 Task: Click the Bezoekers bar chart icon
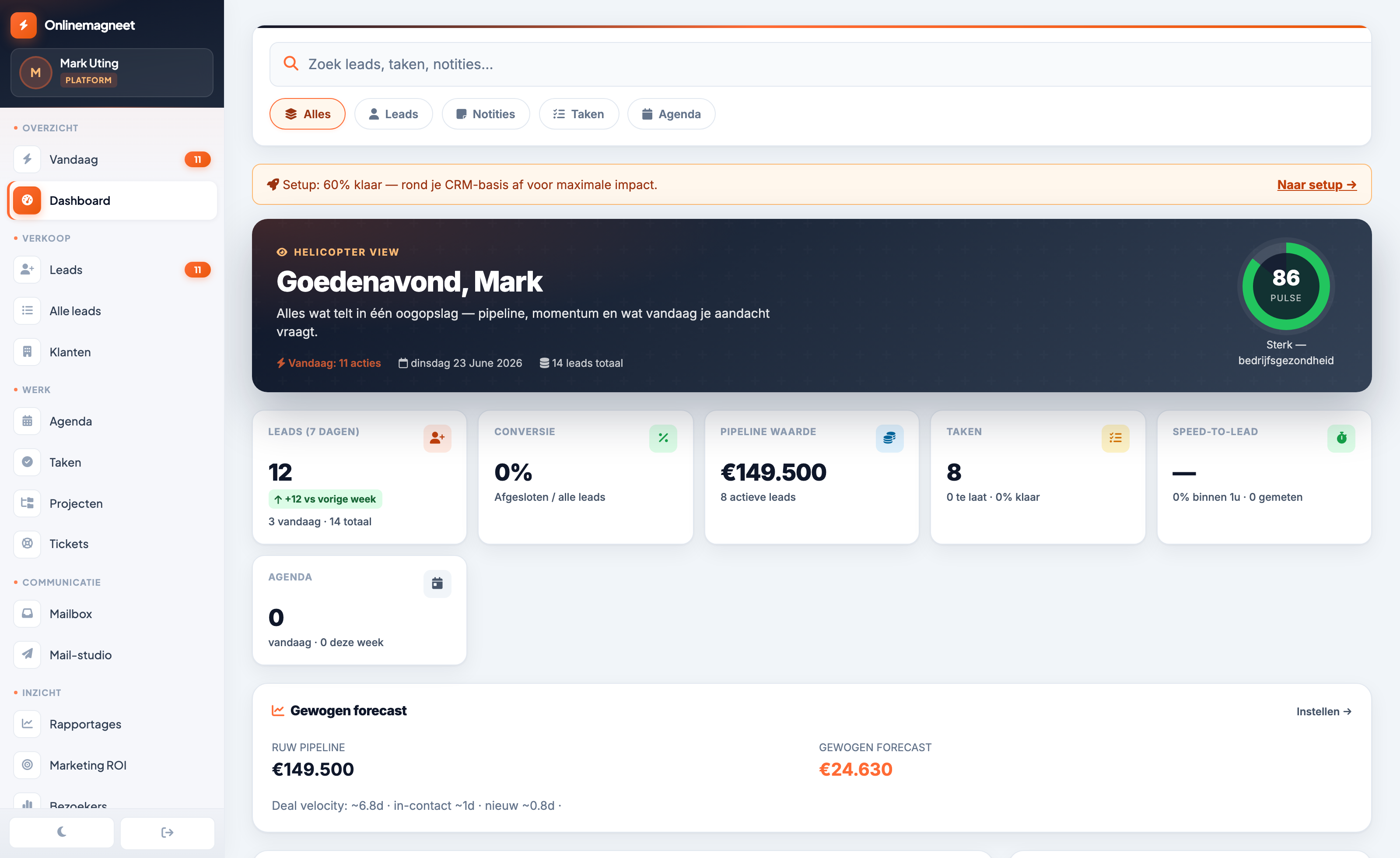[x=27, y=802]
